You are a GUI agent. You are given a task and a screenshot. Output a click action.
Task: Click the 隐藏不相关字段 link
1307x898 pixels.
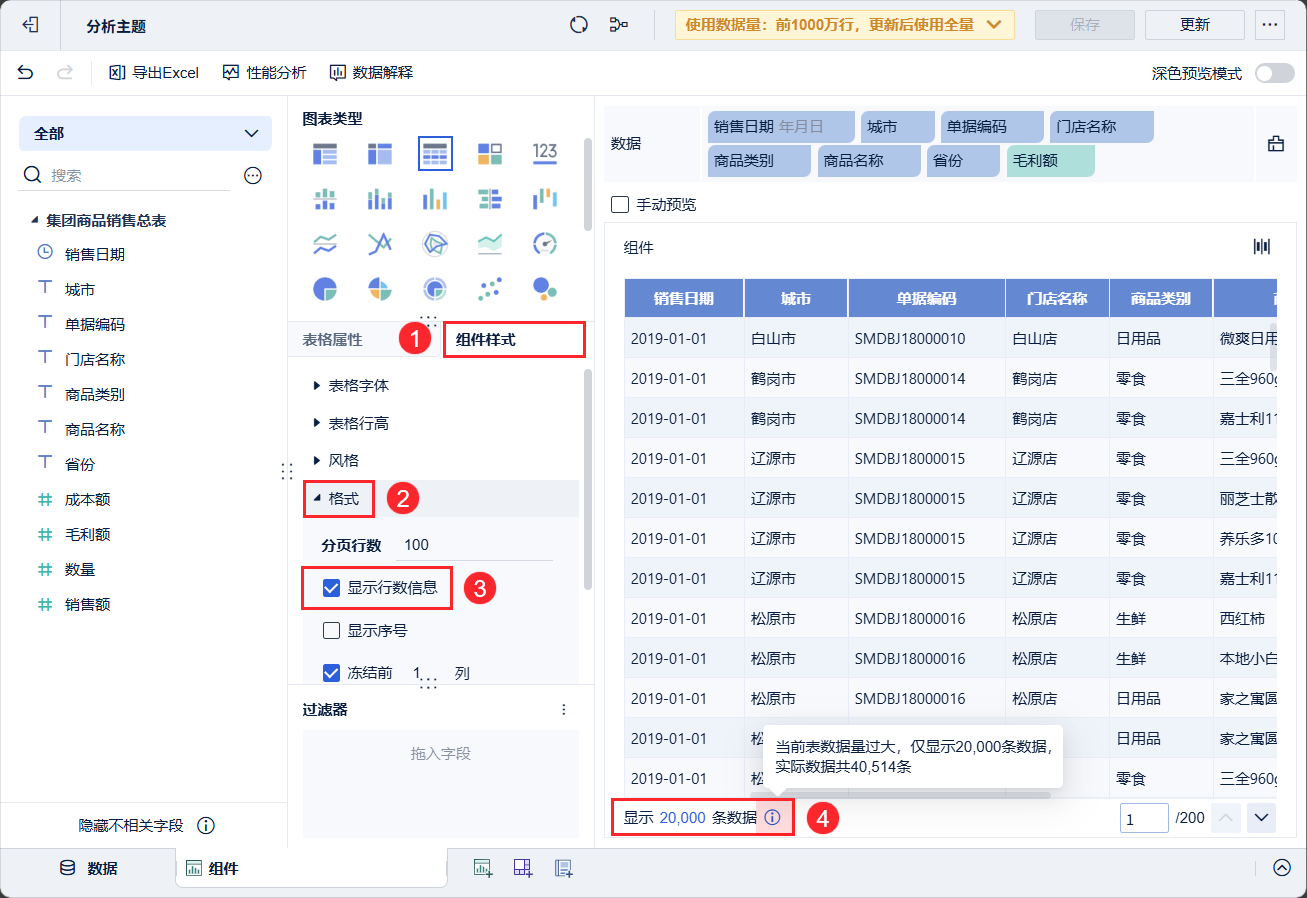pos(131,826)
